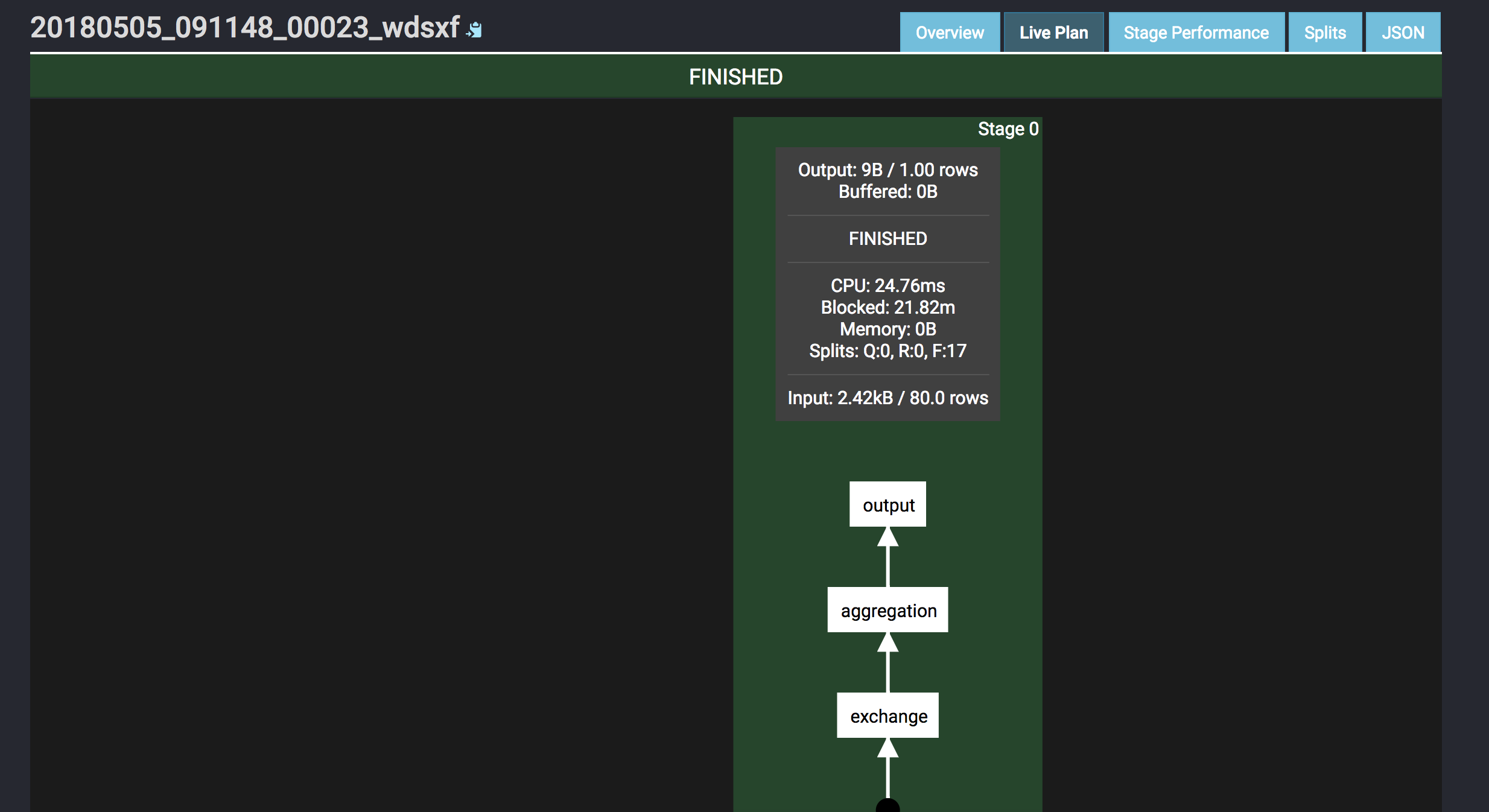Switch to Stage Performance tab
1489x812 pixels.
(1196, 33)
